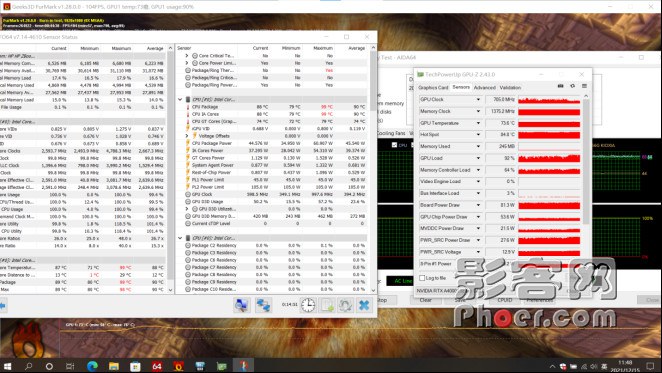Click the left sensor pane vertical scrollbar
Image resolution: width=662 pixels, height=373 pixels.
(x=170, y=169)
